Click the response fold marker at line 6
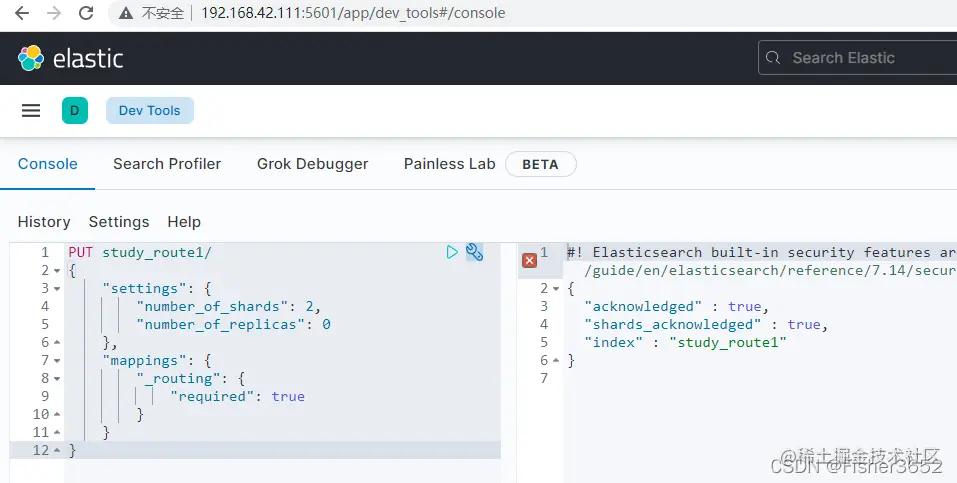 tap(556, 360)
